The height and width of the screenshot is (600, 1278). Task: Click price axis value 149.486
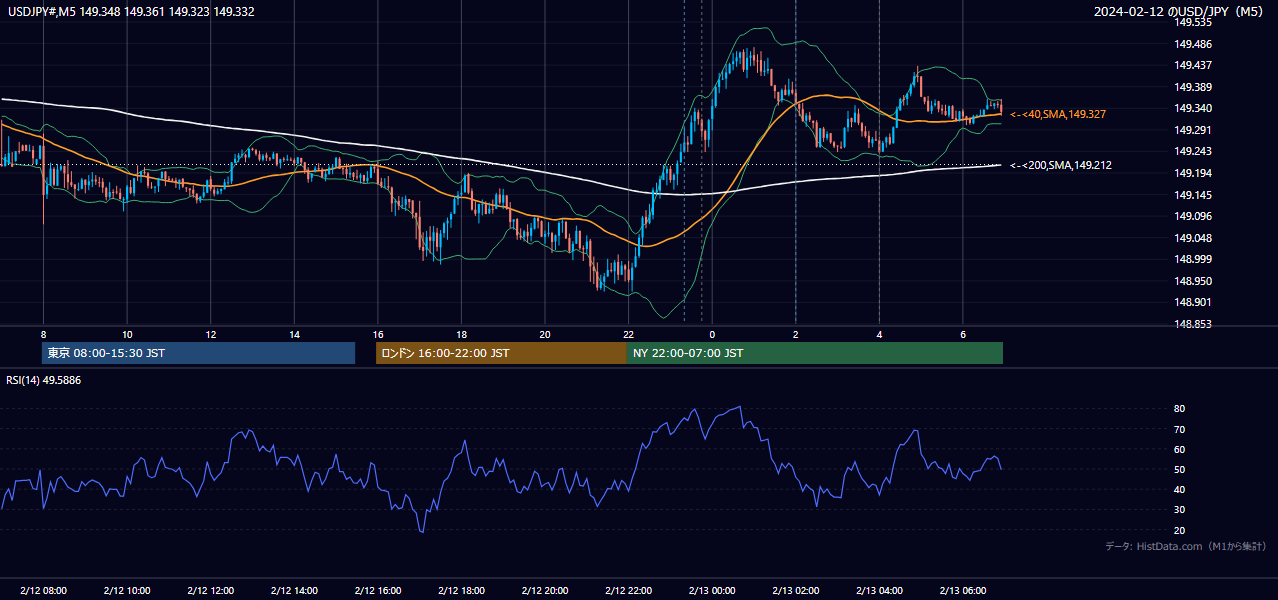(1193, 44)
